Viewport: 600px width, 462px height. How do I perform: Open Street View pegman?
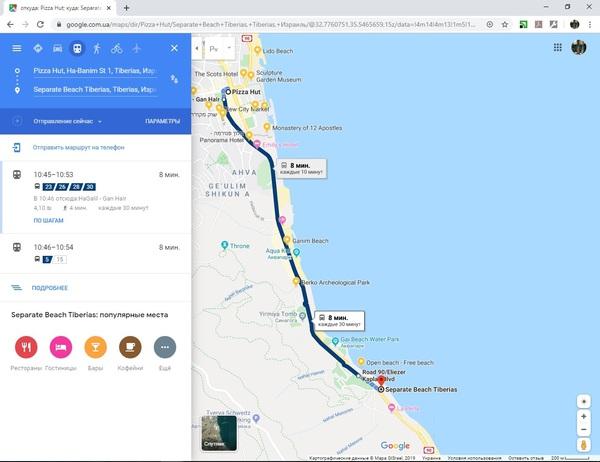[x=584, y=445]
